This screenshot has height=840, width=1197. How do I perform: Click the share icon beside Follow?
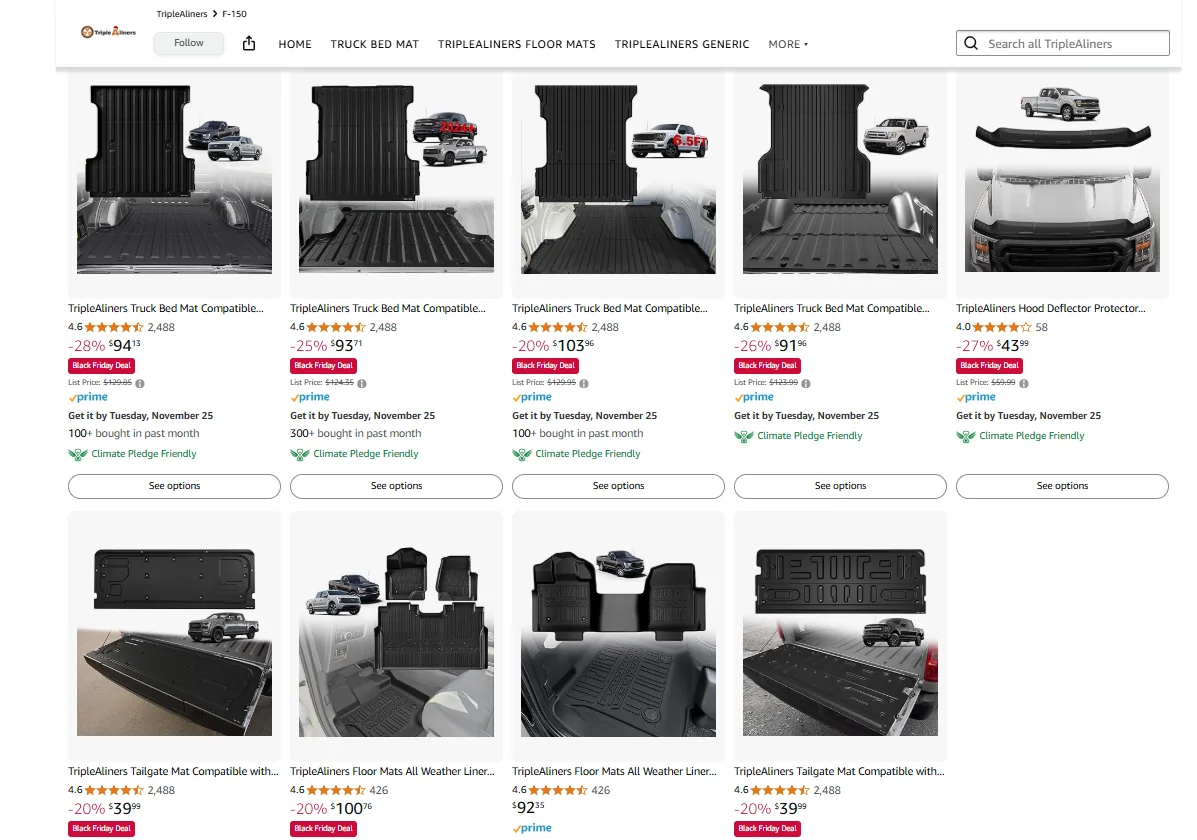[x=249, y=43]
